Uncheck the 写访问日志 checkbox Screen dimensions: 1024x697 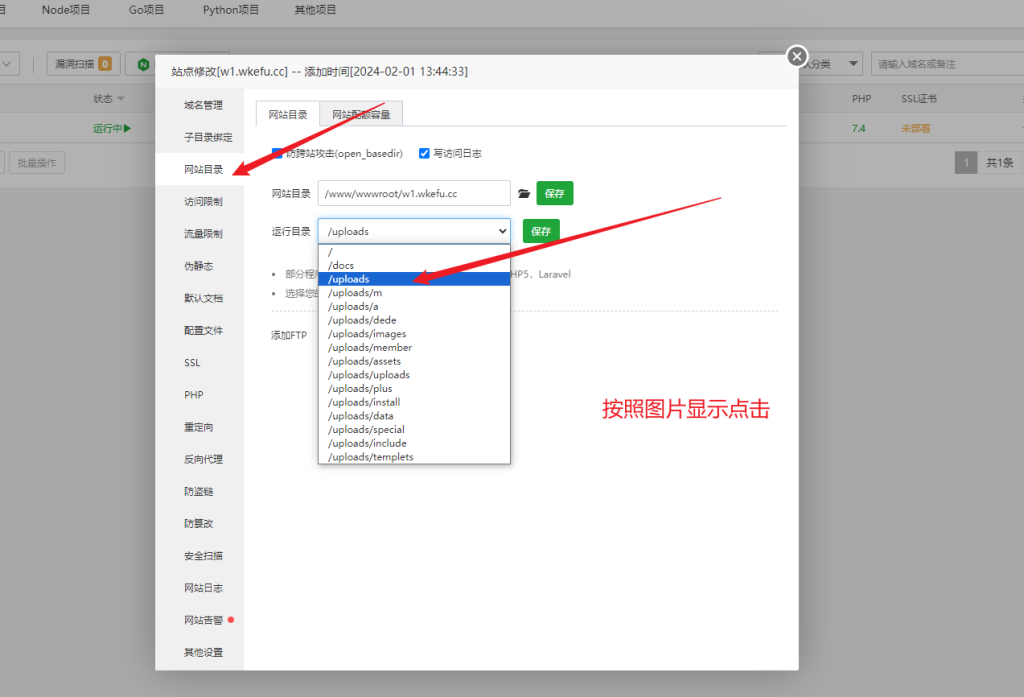(x=424, y=154)
